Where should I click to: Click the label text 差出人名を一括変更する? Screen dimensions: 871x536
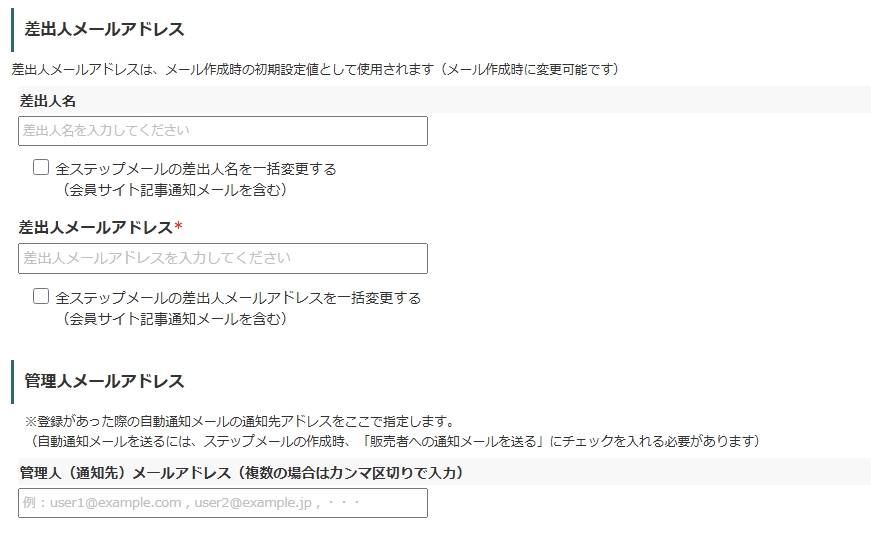196,169
